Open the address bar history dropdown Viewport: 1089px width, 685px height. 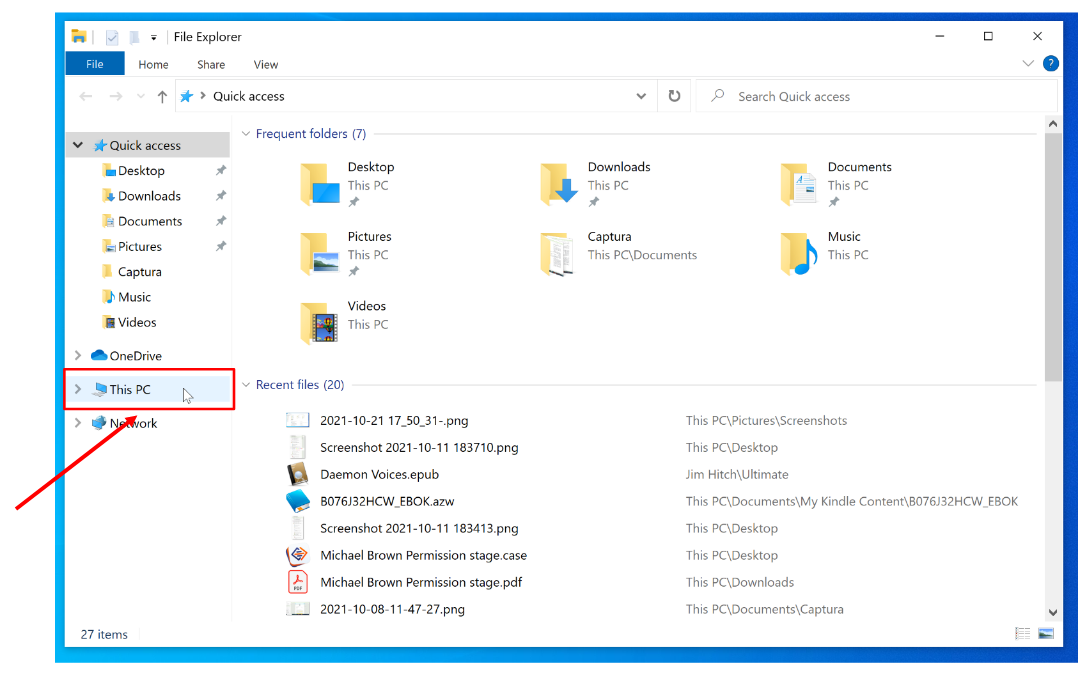(641, 97)
